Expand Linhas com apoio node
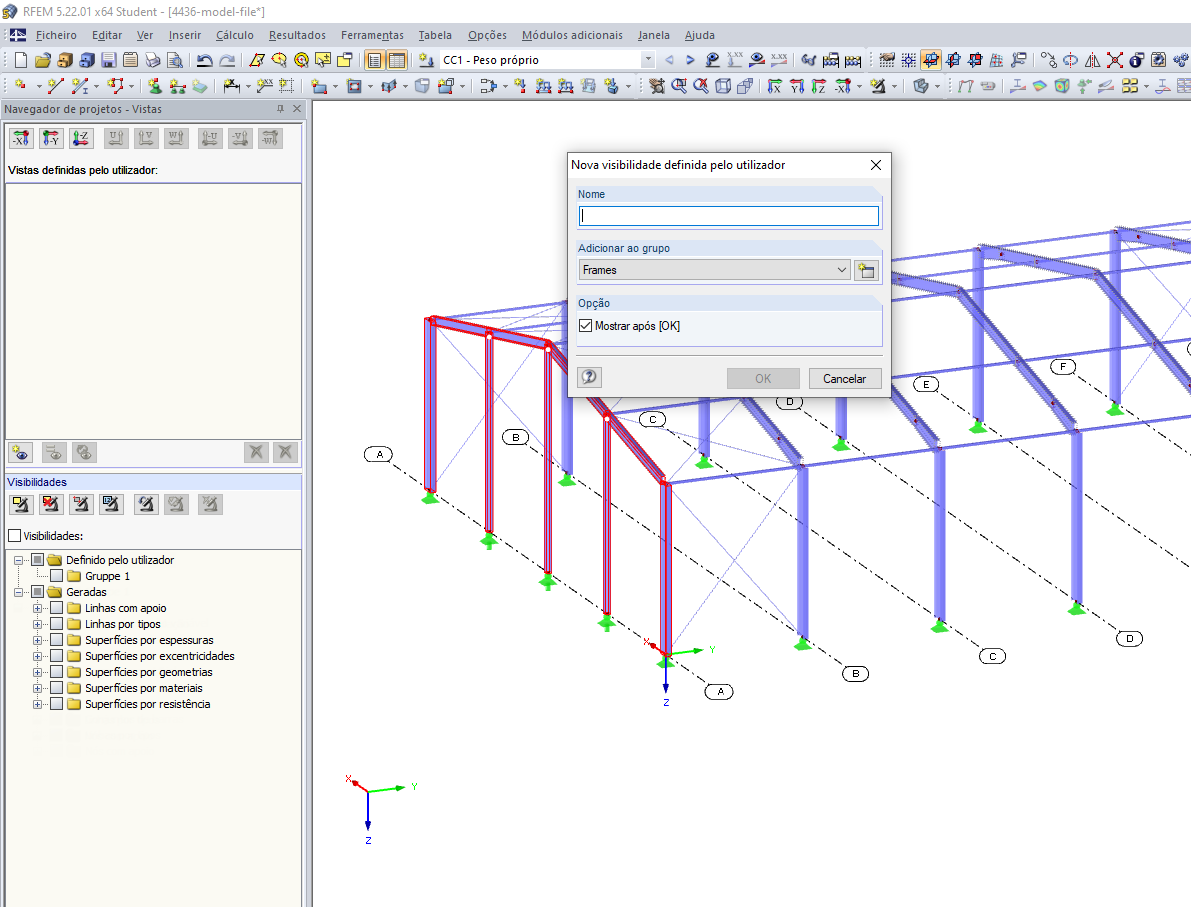The width and height of the screenshot is (1191, 907). [37, 608]
